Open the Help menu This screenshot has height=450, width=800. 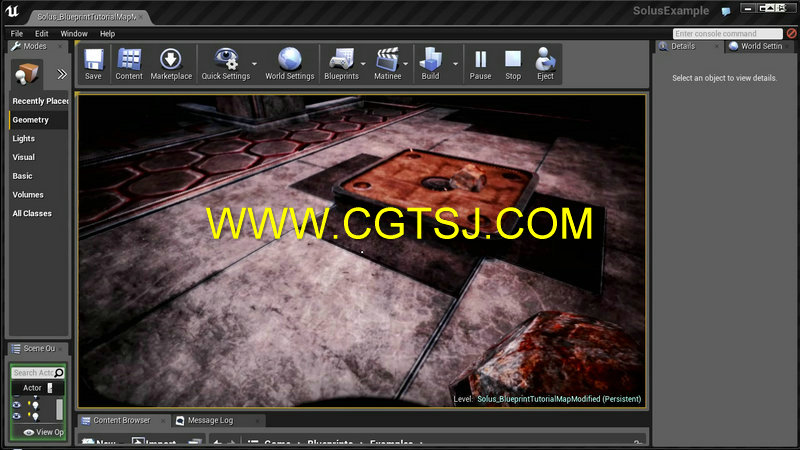point(107,33)
